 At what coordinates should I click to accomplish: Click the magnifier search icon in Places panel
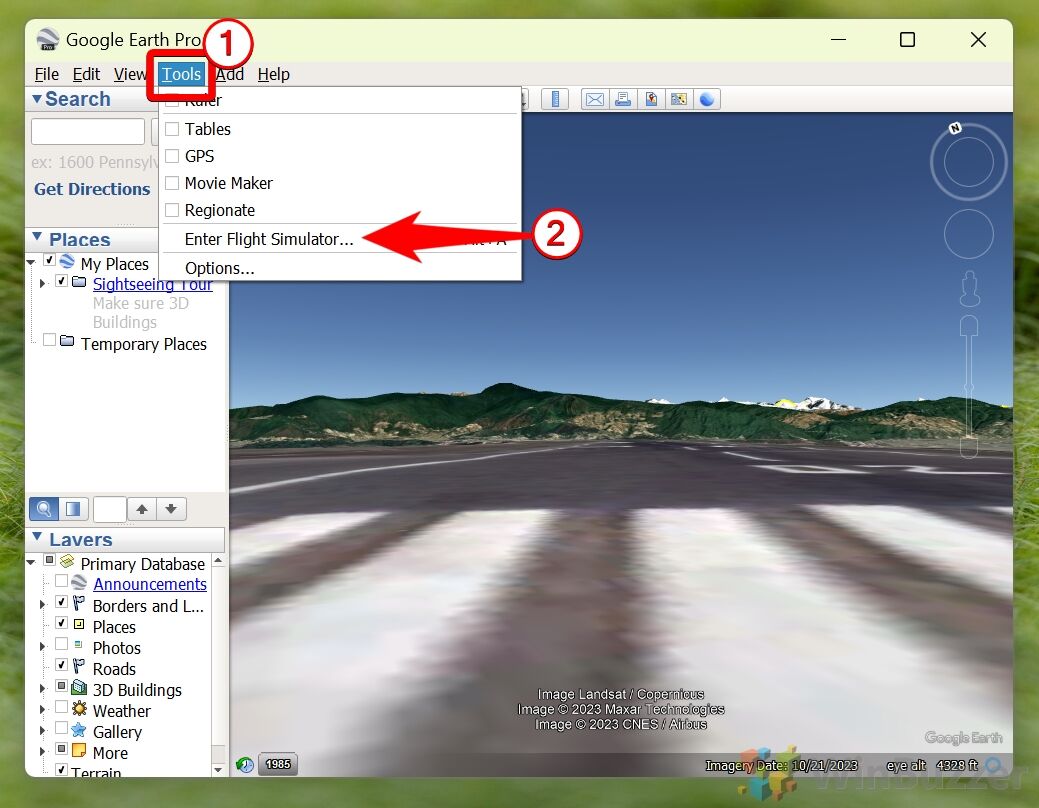coord(44,509)
